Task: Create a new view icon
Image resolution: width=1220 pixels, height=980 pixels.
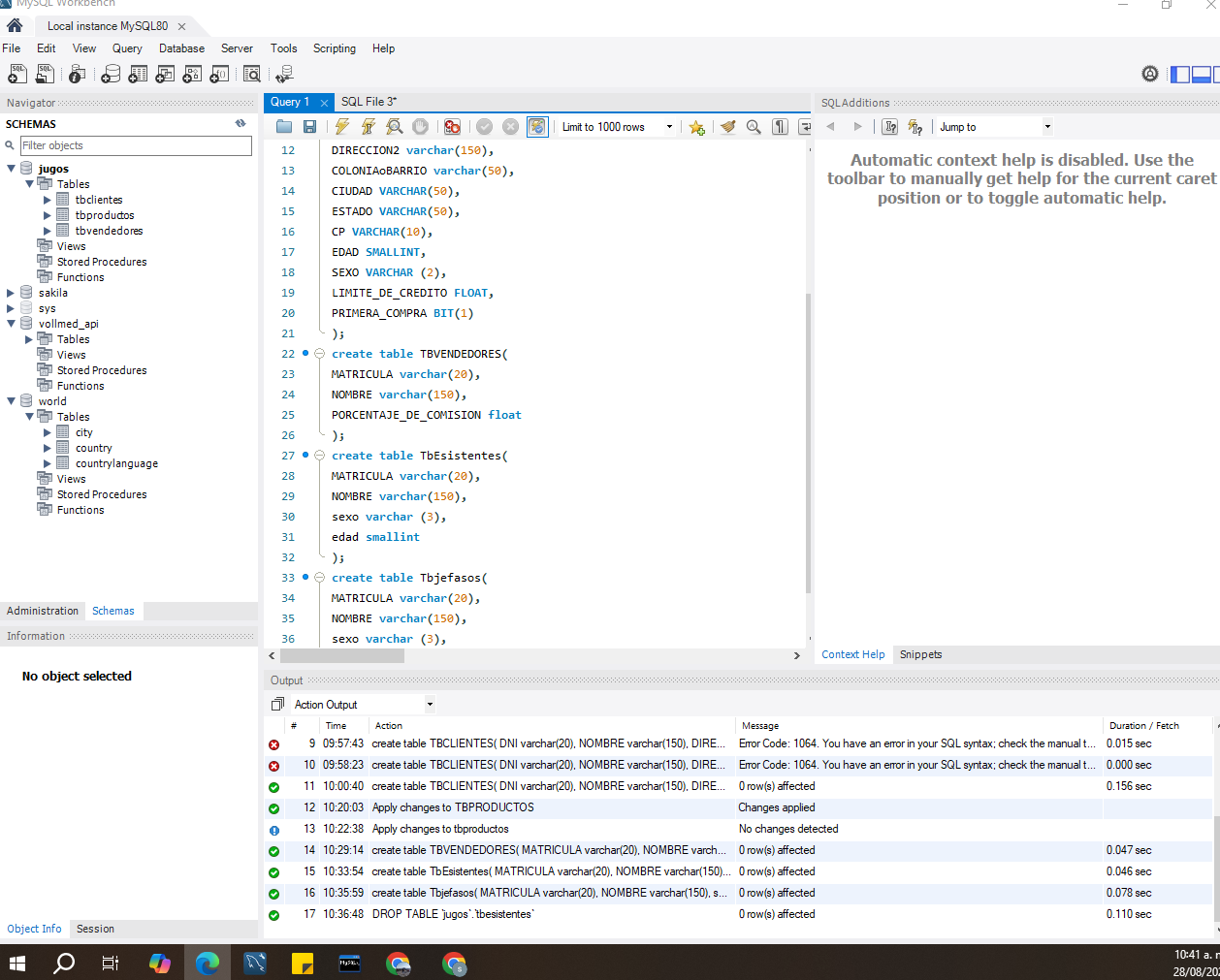Action: pyautogui.click(x=165, y=74)
